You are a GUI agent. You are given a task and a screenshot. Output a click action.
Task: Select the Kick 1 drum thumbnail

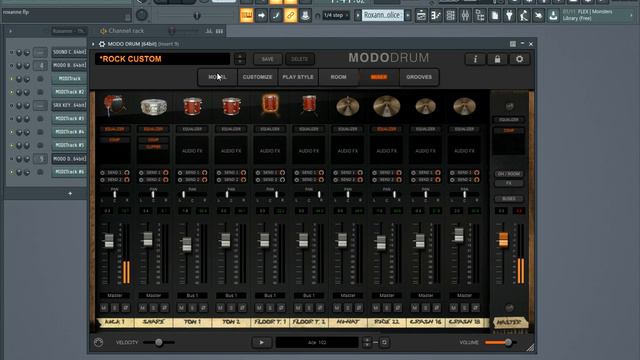(x=114, y=106)
